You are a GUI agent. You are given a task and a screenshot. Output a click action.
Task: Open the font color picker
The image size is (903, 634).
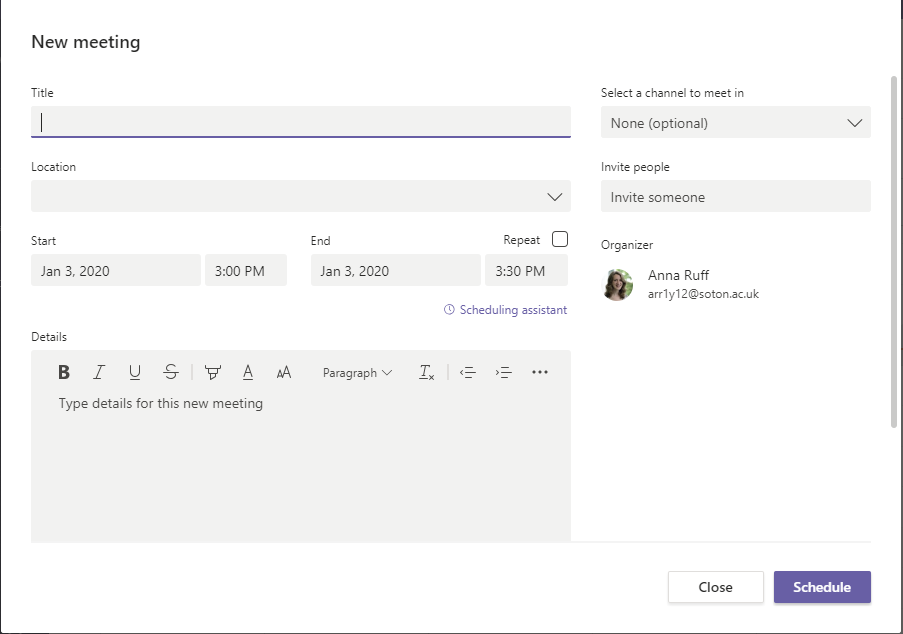[248, 372]
